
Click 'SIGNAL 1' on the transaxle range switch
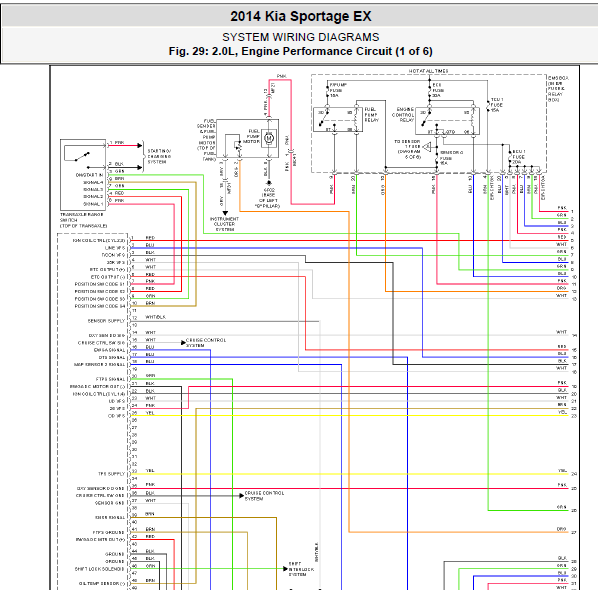[93, 204]
